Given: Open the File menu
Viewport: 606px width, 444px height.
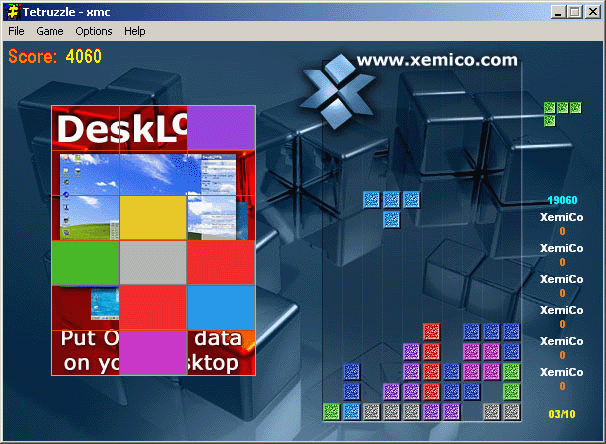Looking at the screenshot, I should [x=16, y=31].
